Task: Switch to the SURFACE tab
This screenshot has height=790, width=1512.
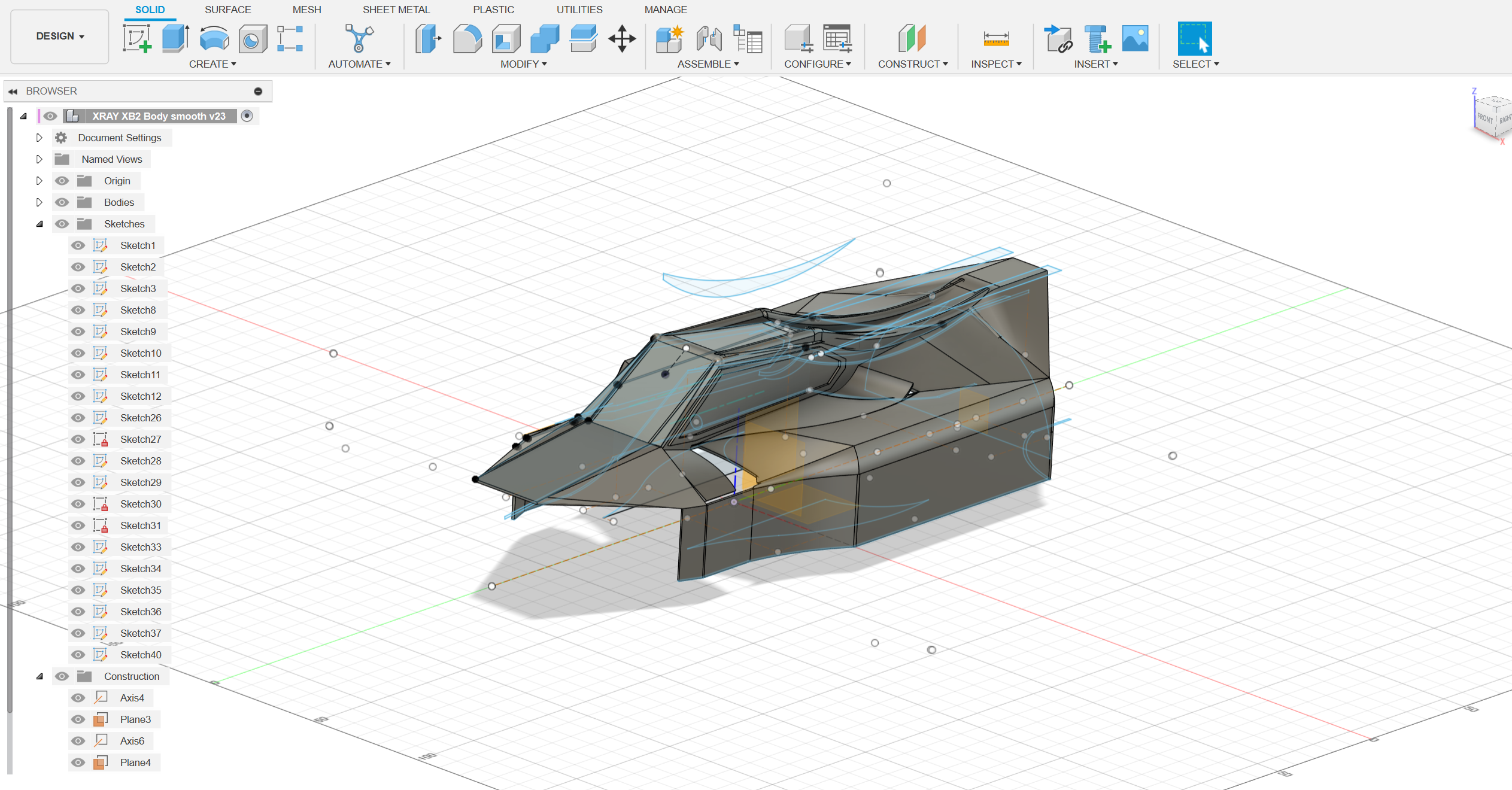Action: click(227, 10)
